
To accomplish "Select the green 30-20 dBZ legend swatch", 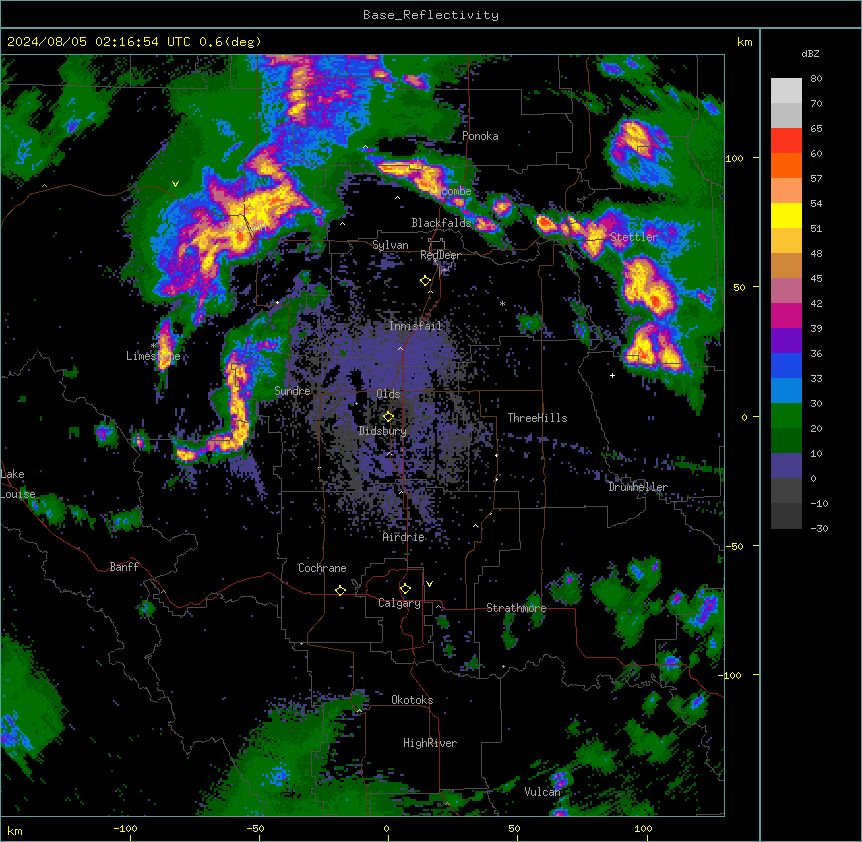I will (786, 416).
